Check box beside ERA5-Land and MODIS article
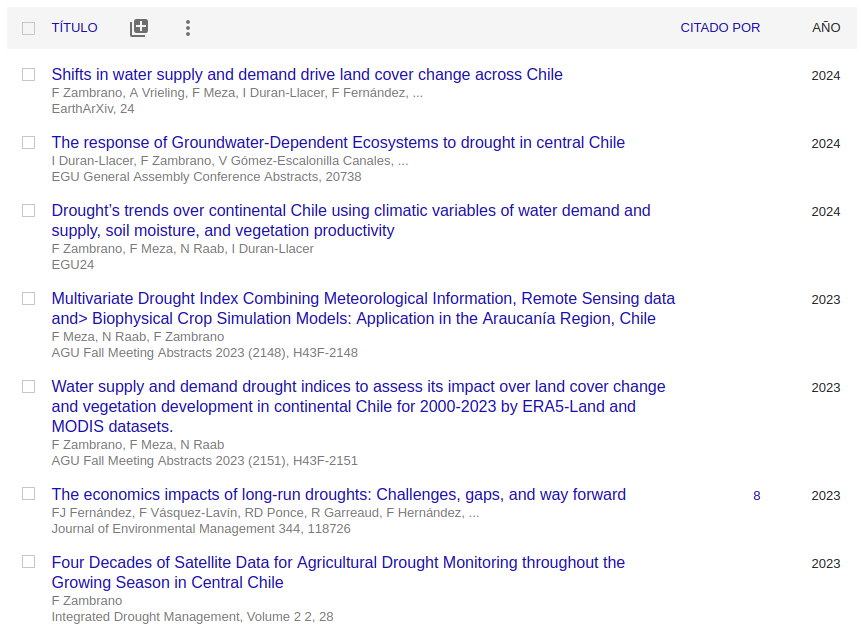863x630 pixels. click(28, 387)
